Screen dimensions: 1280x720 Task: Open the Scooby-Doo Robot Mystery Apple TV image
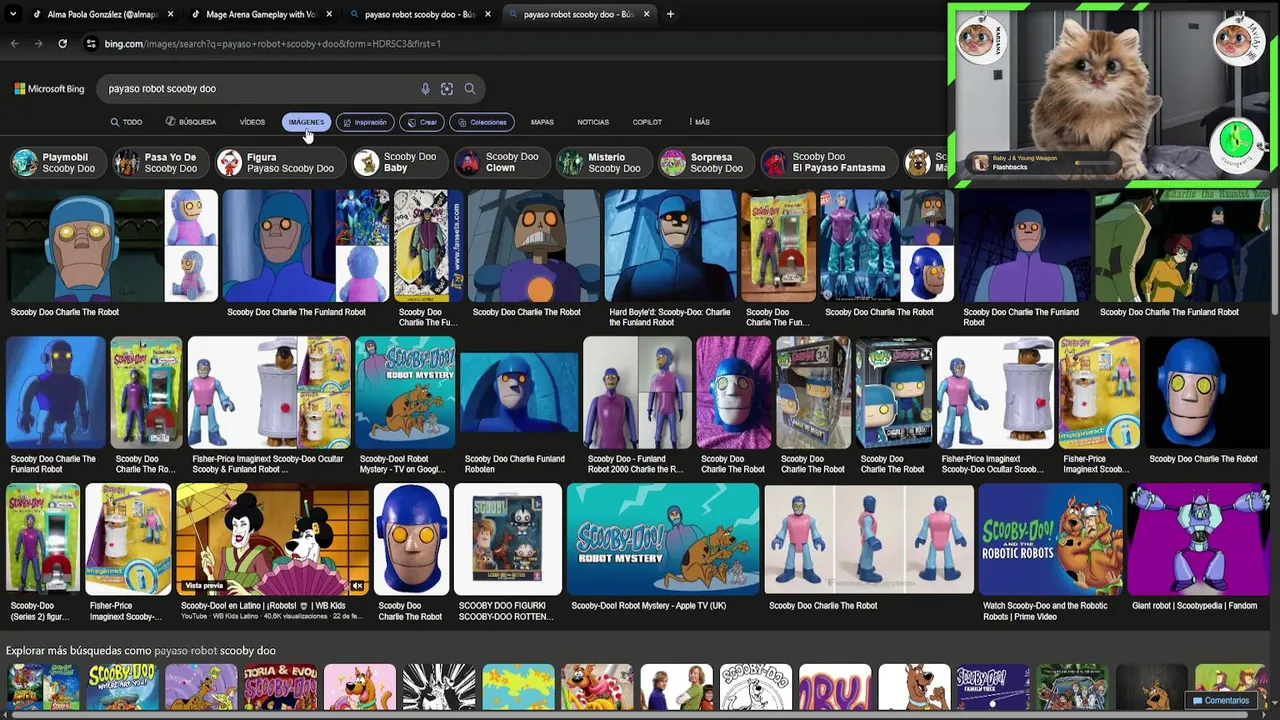coord(663,539)
